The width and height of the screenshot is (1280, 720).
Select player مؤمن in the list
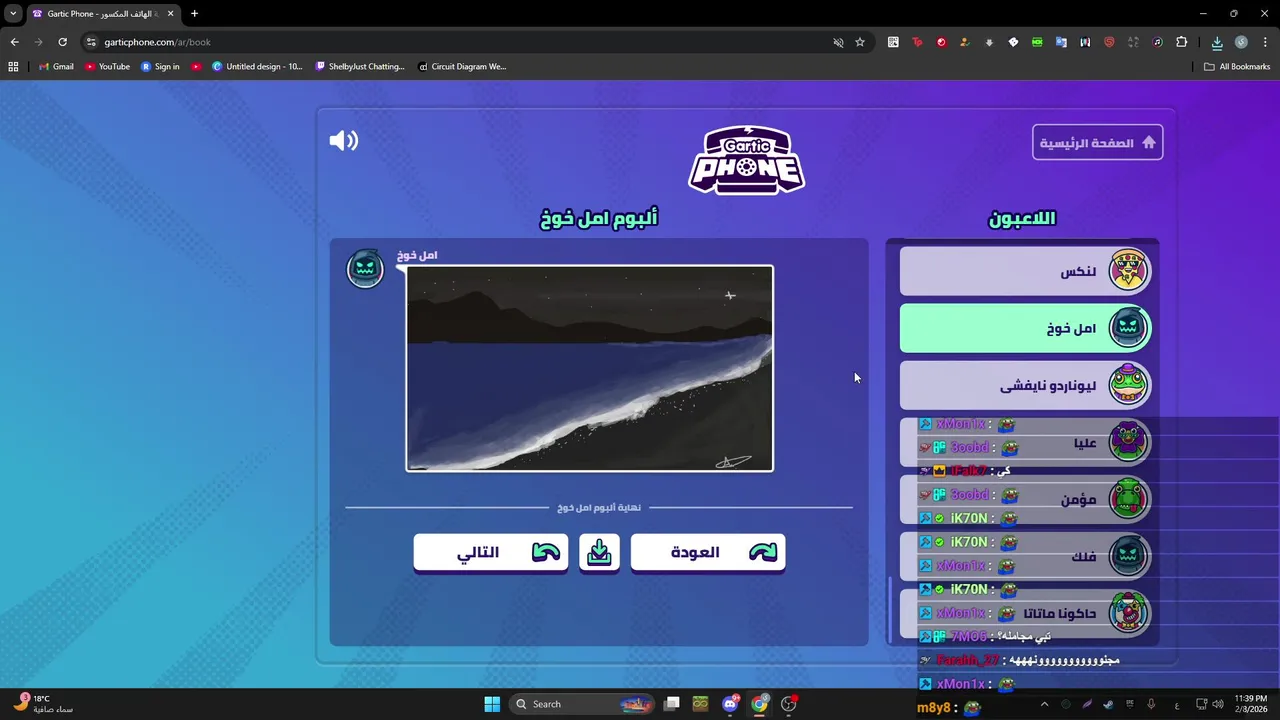1026,499
